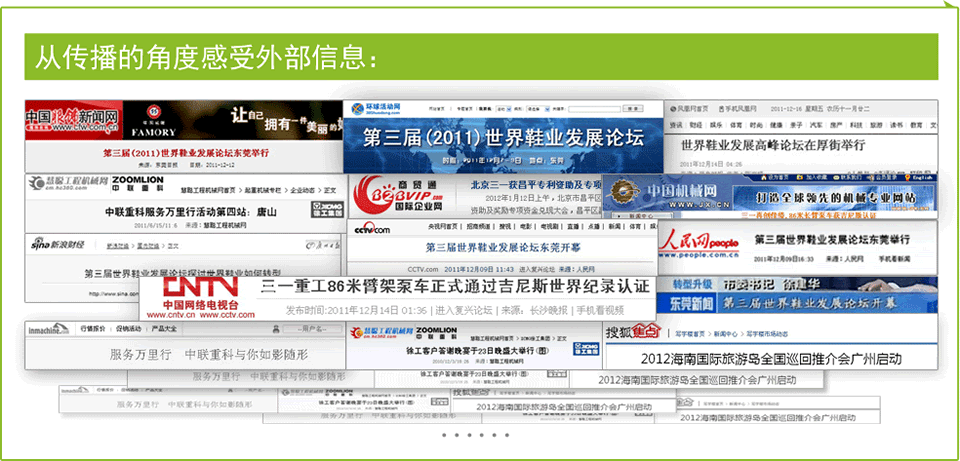
Task: Click the 人民网 people logo
Action: tap(699, 245)
